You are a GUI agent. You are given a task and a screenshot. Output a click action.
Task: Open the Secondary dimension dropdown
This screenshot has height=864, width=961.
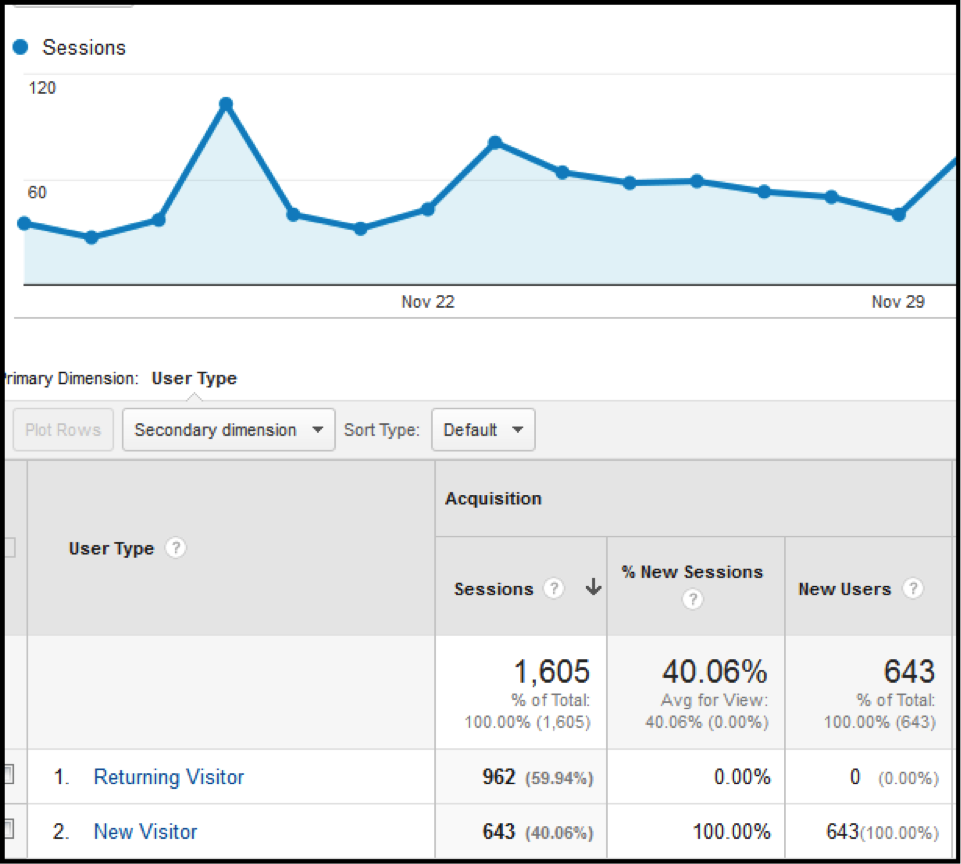(229, 430)
